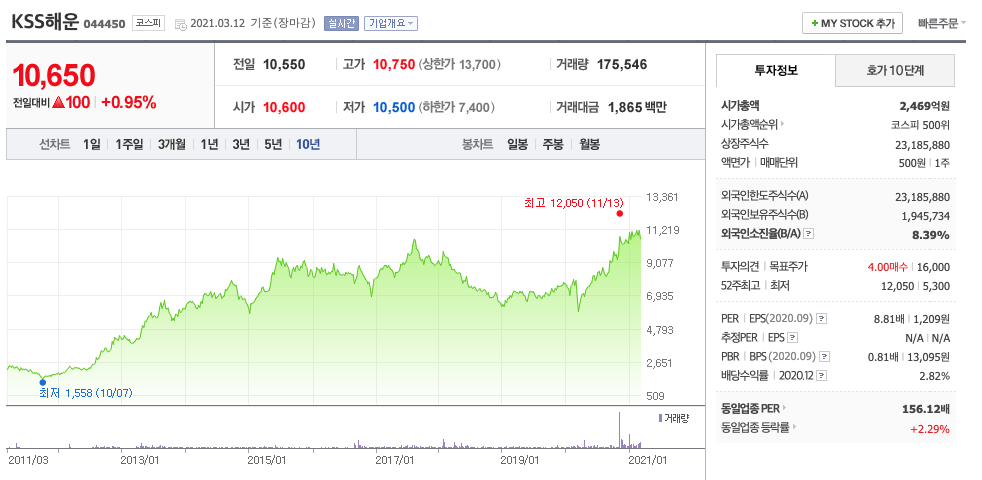Viewport: 982px width, 480px height.
Task: Switch to the 일봉 candle chart
Action: tap(517, 145)
